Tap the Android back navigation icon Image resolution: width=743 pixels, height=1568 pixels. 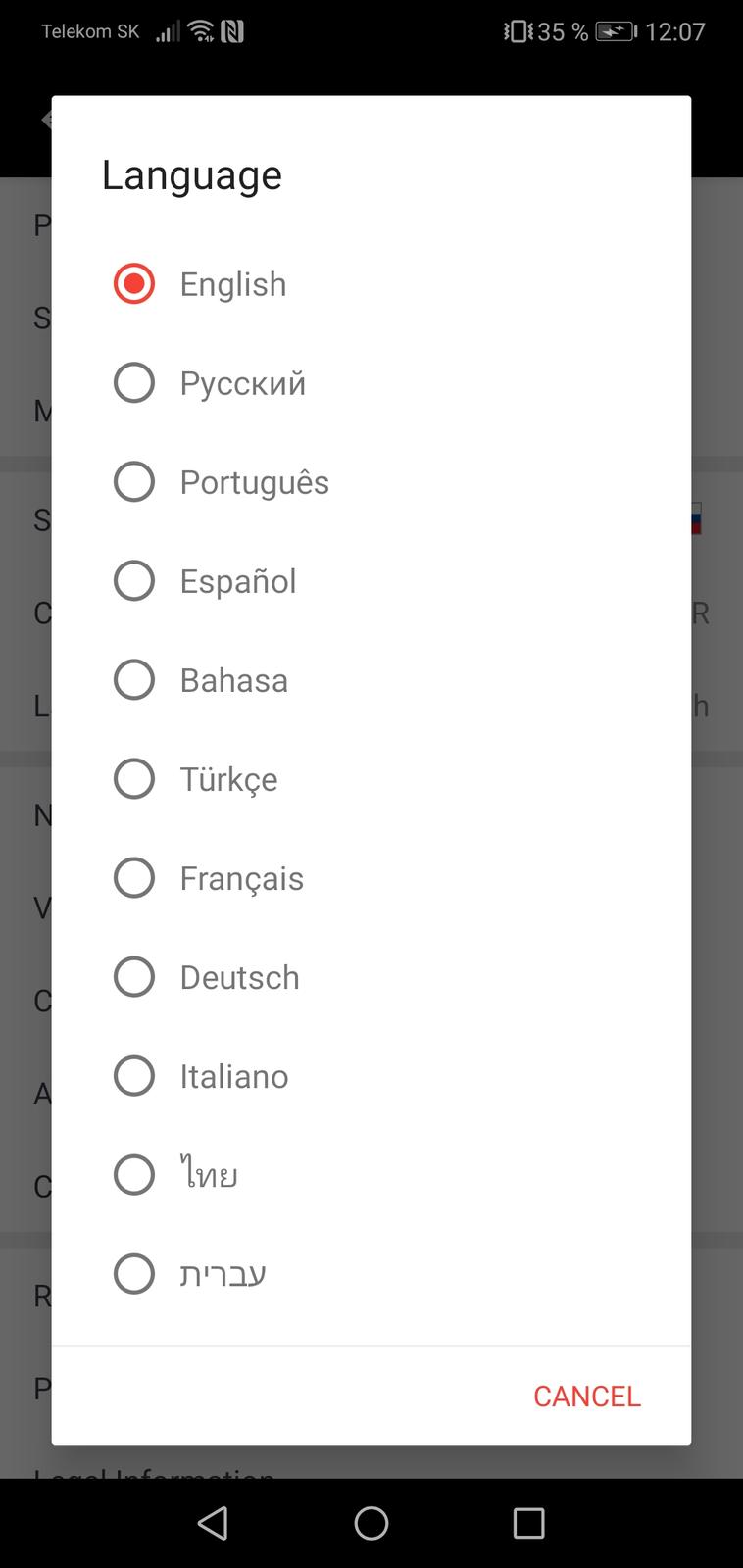[213, 1523]
